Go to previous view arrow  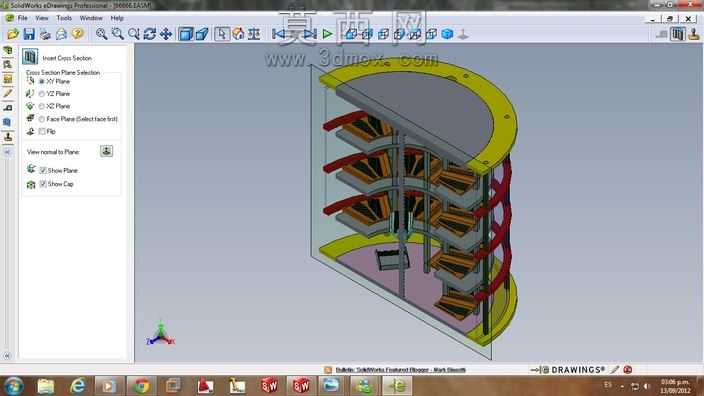pyautogui.click(x=279, y=34)
